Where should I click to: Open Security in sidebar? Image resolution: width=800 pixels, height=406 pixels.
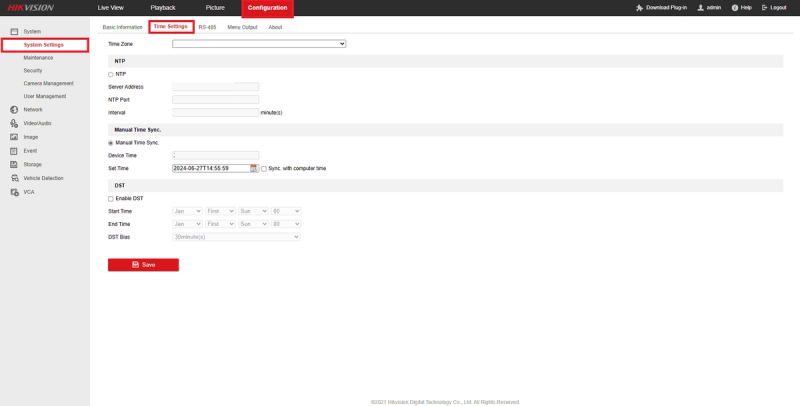(x=33, y=70)
